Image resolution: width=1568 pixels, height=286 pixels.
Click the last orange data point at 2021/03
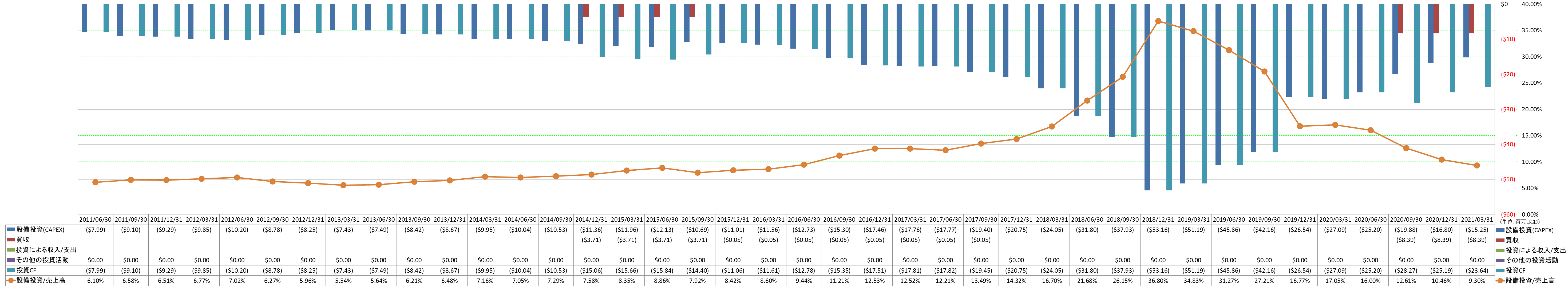(1477, 166)
